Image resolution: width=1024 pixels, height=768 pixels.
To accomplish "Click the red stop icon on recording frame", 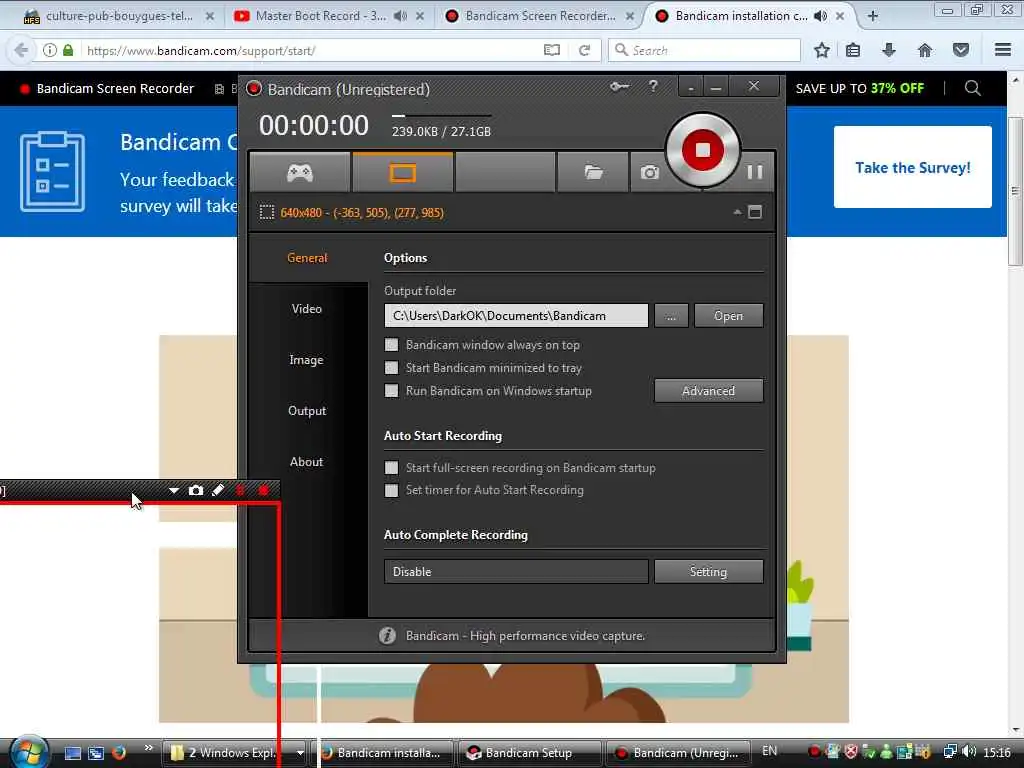I will click(263, 490).
